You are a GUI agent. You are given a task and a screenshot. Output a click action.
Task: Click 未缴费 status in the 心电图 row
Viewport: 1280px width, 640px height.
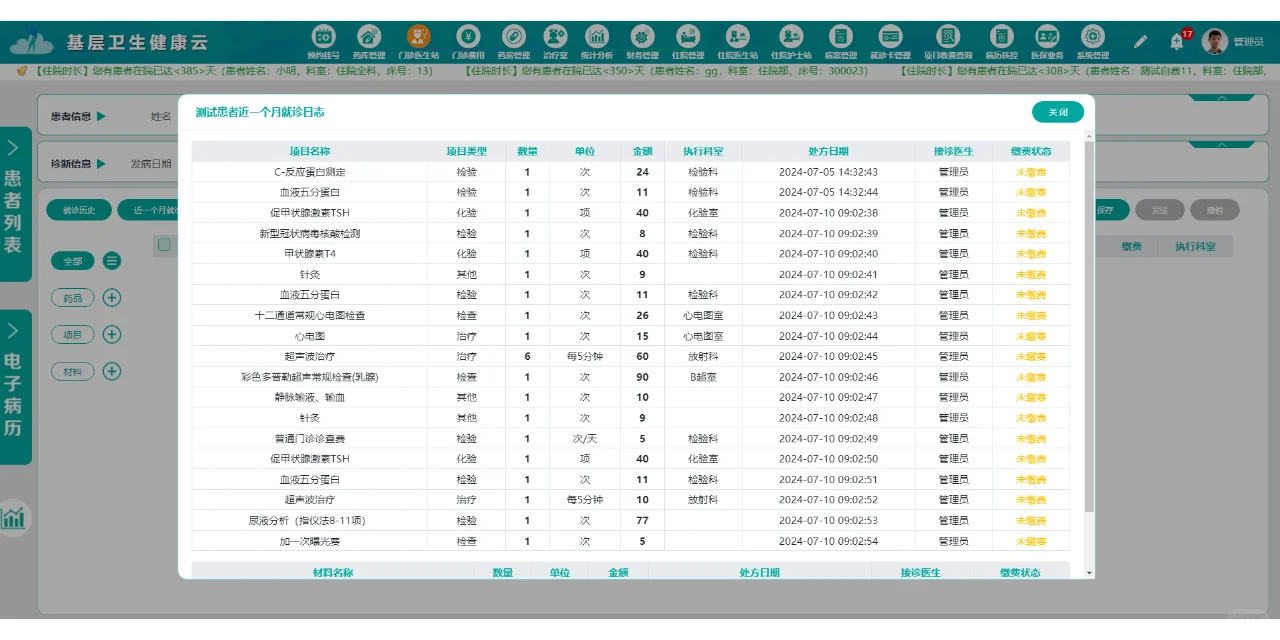pyautogui.click(x=1031, y=336)
